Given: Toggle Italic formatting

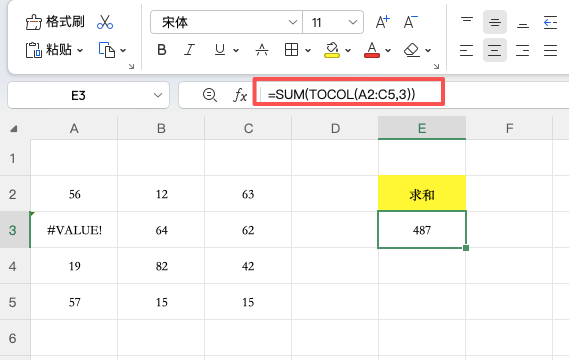Looking at the screenshot, I should pos(189,50).
